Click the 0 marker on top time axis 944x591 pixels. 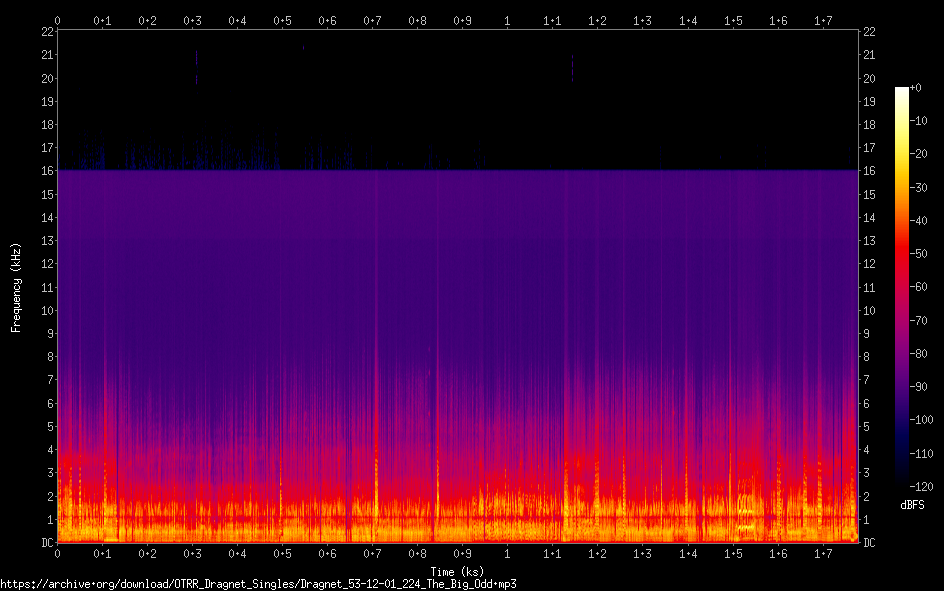[57, 20]
